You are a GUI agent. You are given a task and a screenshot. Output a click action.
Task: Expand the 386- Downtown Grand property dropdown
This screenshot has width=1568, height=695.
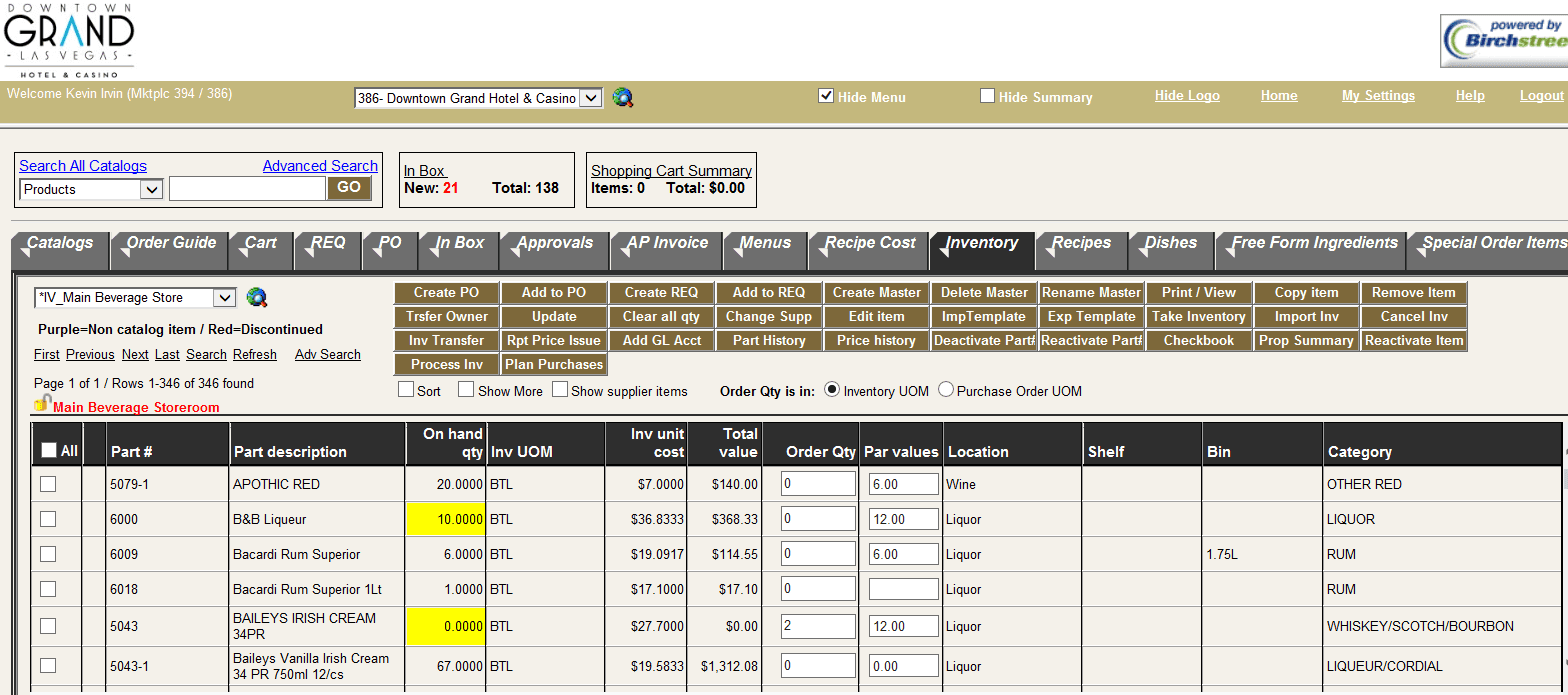tap(478, 98)
